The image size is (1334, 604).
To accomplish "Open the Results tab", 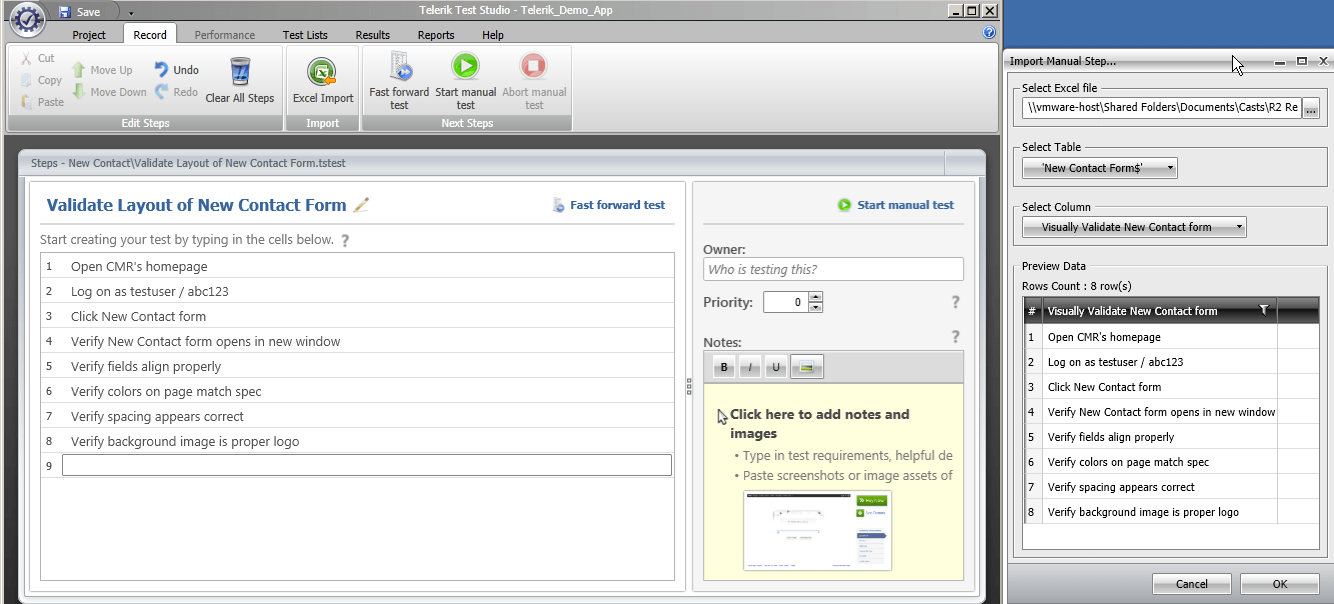I will [x=373, y=35].
